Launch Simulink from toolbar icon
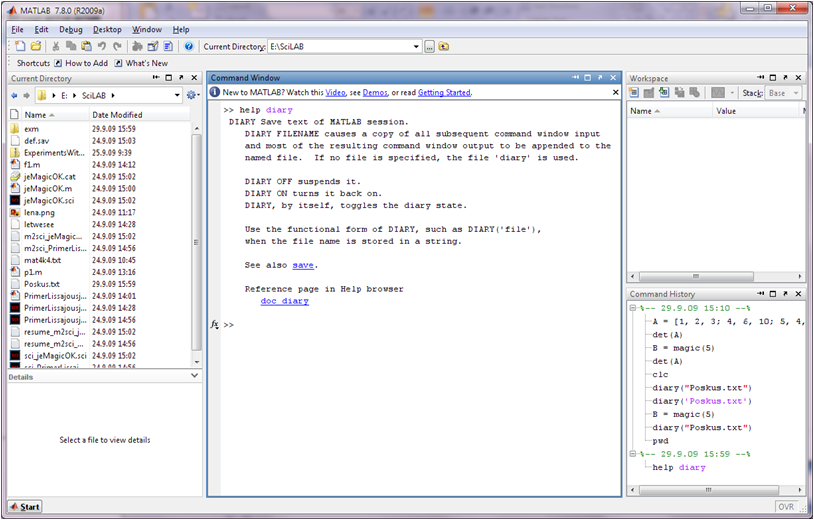The width and height of the screenshot is (814, 520). click(x=137, y=46)
